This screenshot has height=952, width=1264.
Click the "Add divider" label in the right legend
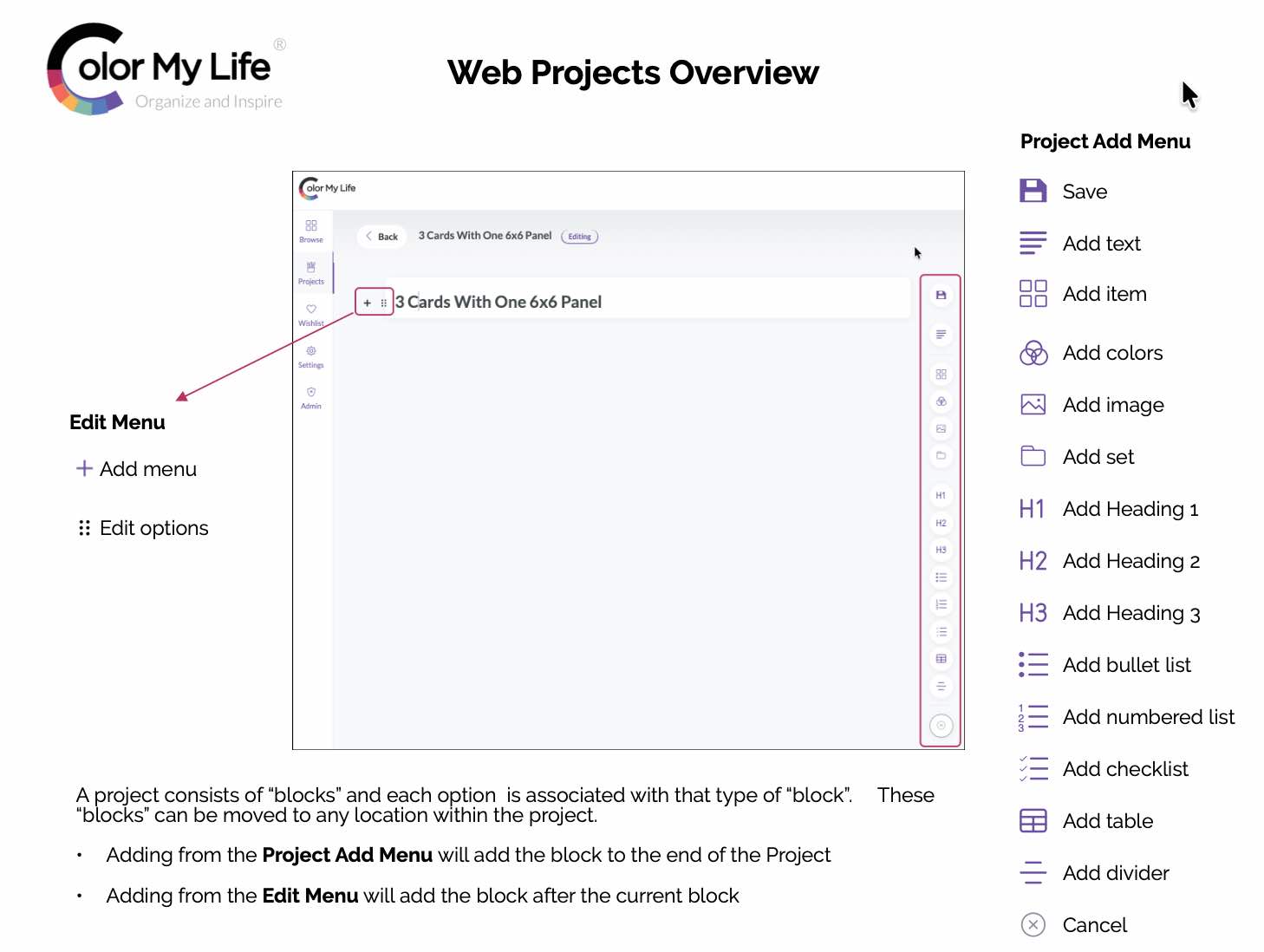pyautogui.click(x=1116, y=873)
